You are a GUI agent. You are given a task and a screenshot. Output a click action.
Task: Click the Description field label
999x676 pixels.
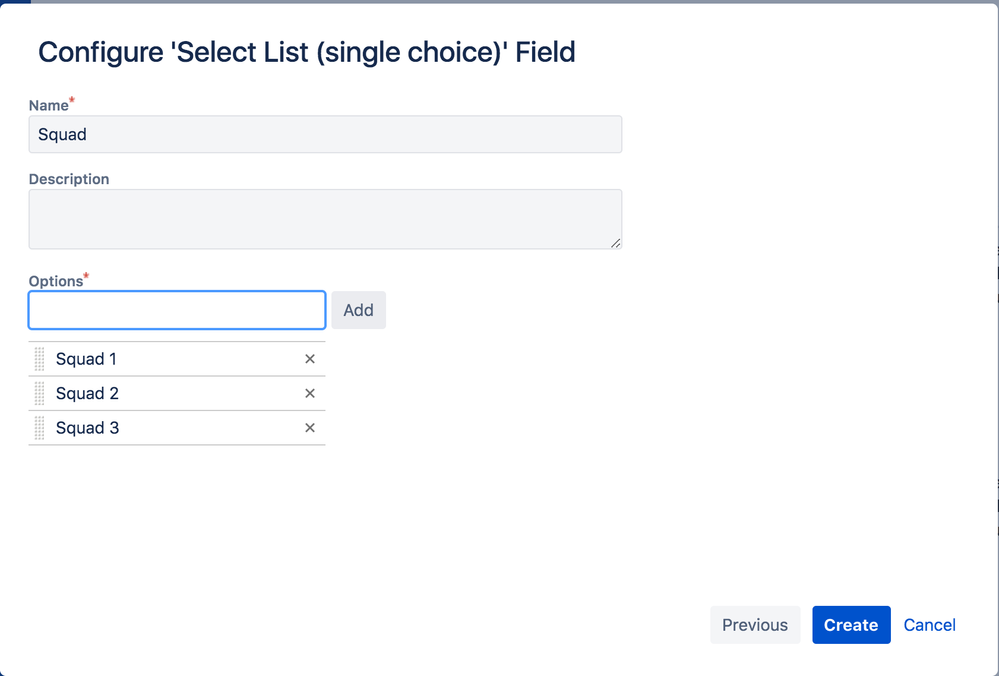click(69, 179)
